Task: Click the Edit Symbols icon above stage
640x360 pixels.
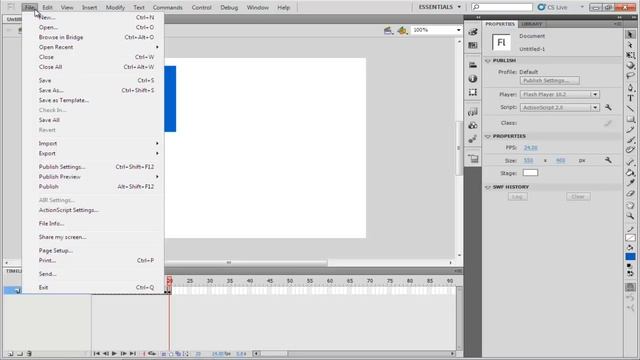Action: coord(402,30)
